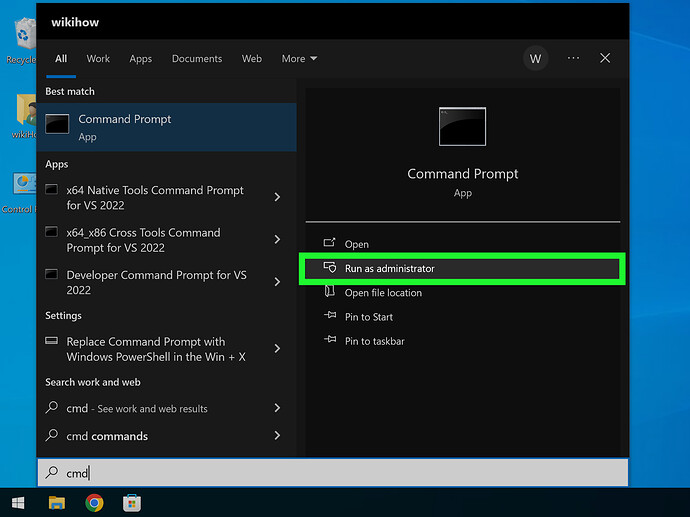Expand Developer Command Prompt for VS arrow
690x517 pixels.
(277, 283)
